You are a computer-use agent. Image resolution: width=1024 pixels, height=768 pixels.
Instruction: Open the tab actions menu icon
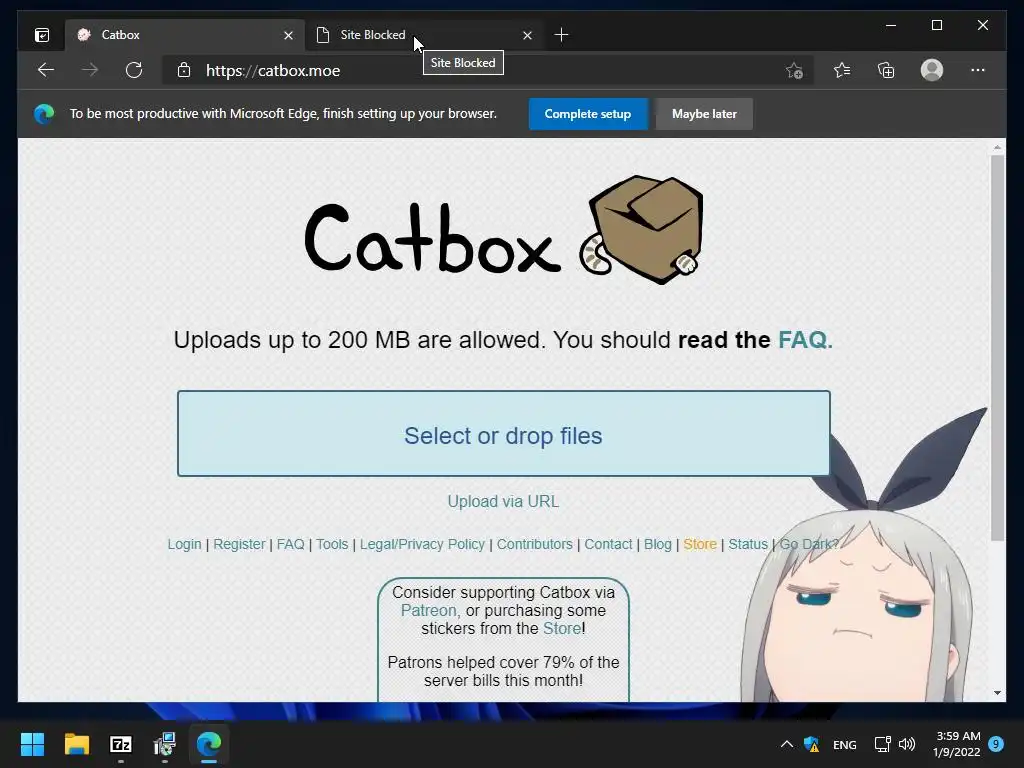(x=42, y=35)
